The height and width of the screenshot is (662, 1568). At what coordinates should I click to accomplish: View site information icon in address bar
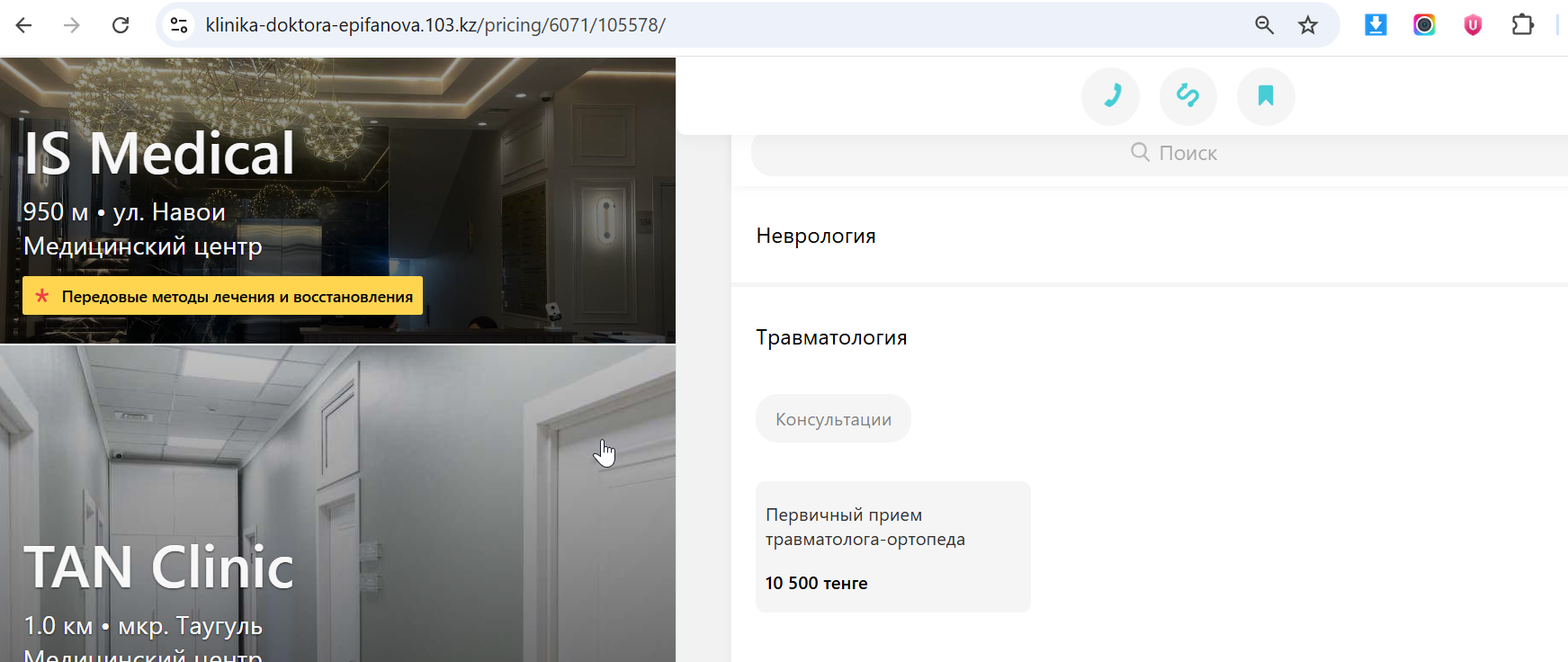(179, 25)
